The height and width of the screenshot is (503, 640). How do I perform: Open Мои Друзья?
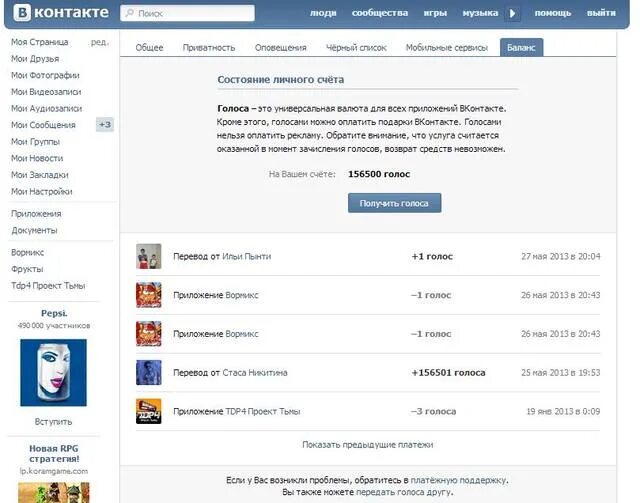pos(35,59)
